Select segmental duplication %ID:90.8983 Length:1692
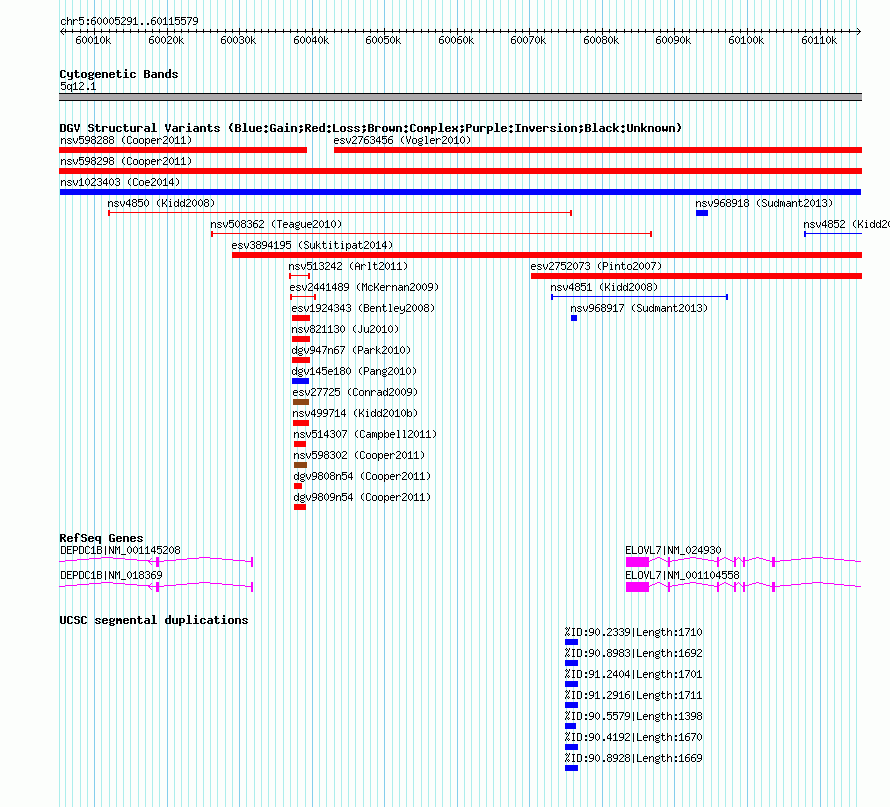 point(572,663)
